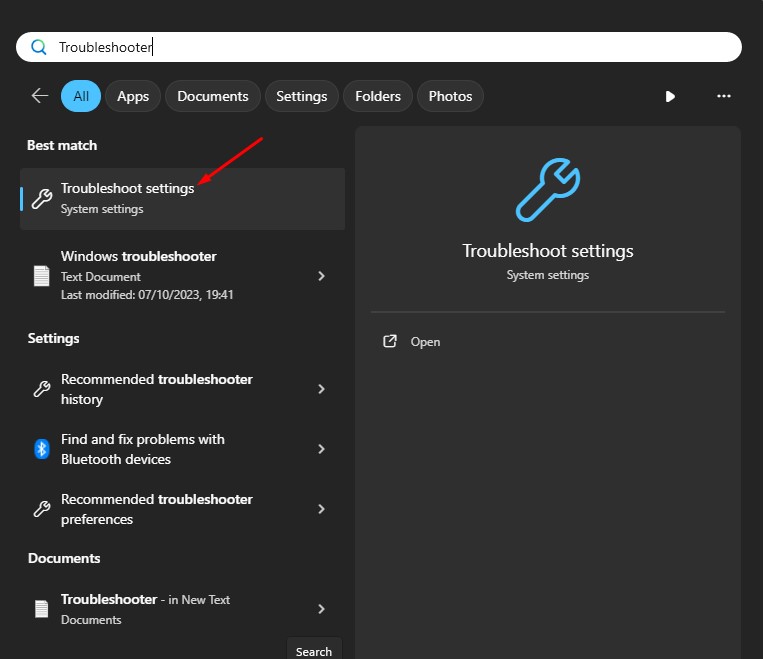
Task: Click the Bluetooth icon in settings results
Action: (42, 449)
